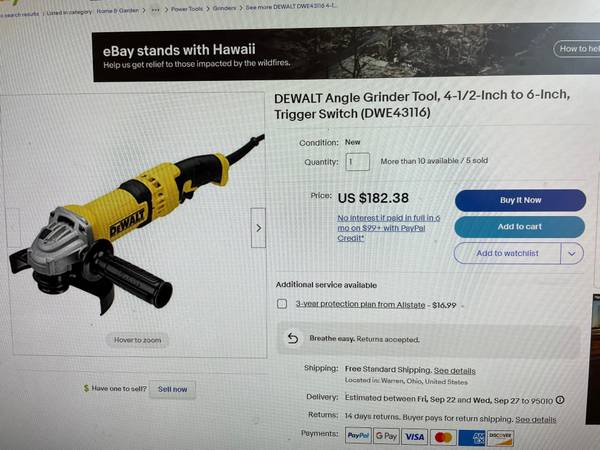Viewport: 600px width, 450px height.
Task: Click the PayPal payment icon
Action: click(x=358, y=435)
